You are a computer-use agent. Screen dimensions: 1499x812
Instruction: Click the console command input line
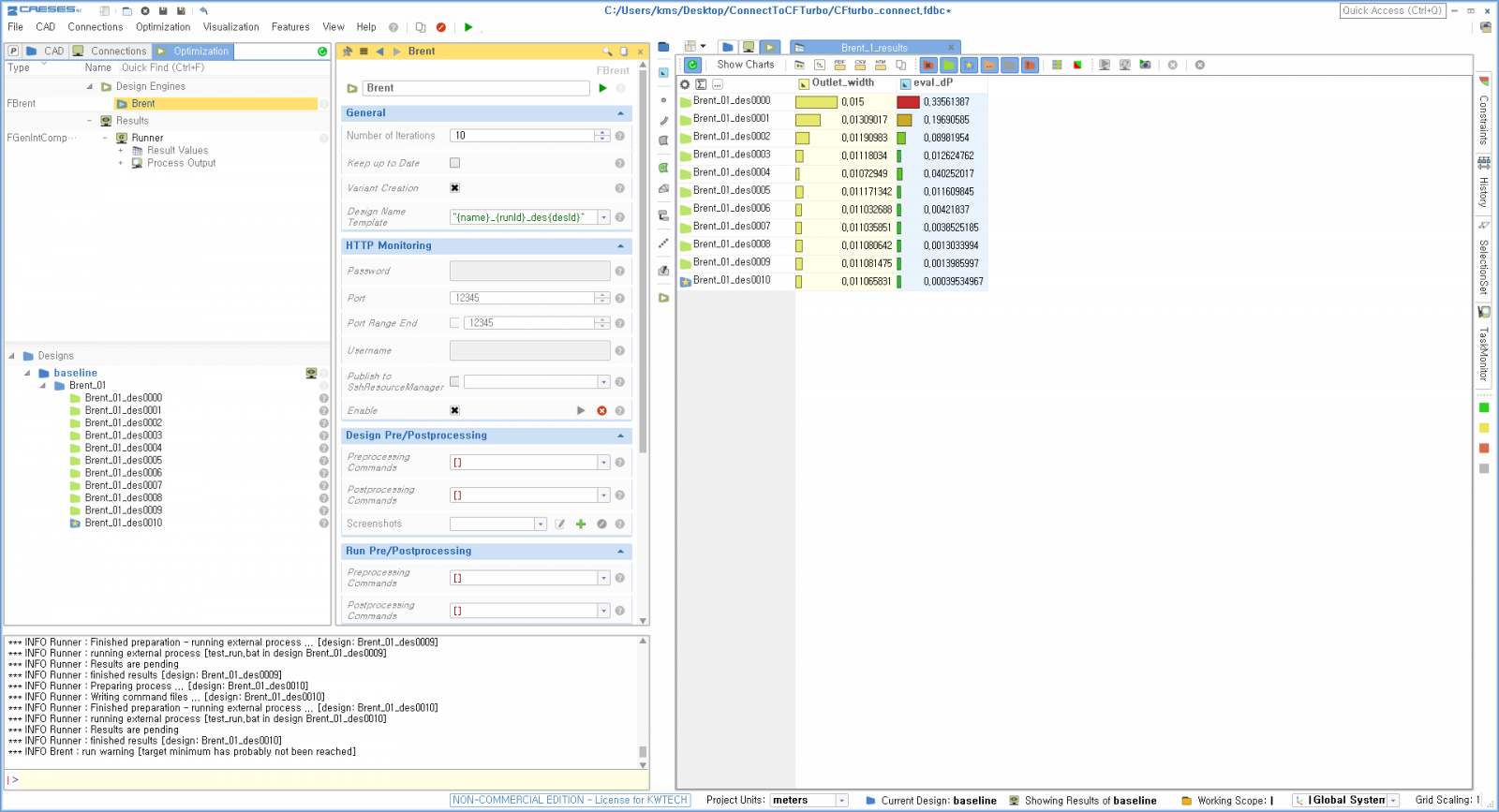point(327,780)
